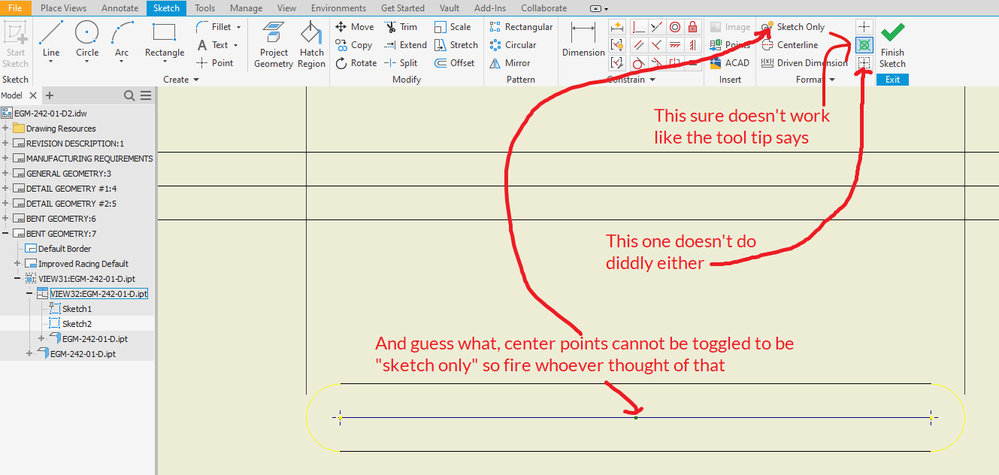Select Sketch1 in the browser tree
This screenshot has height=475, width=999.
pyautogui.click(x=77, y=309)
